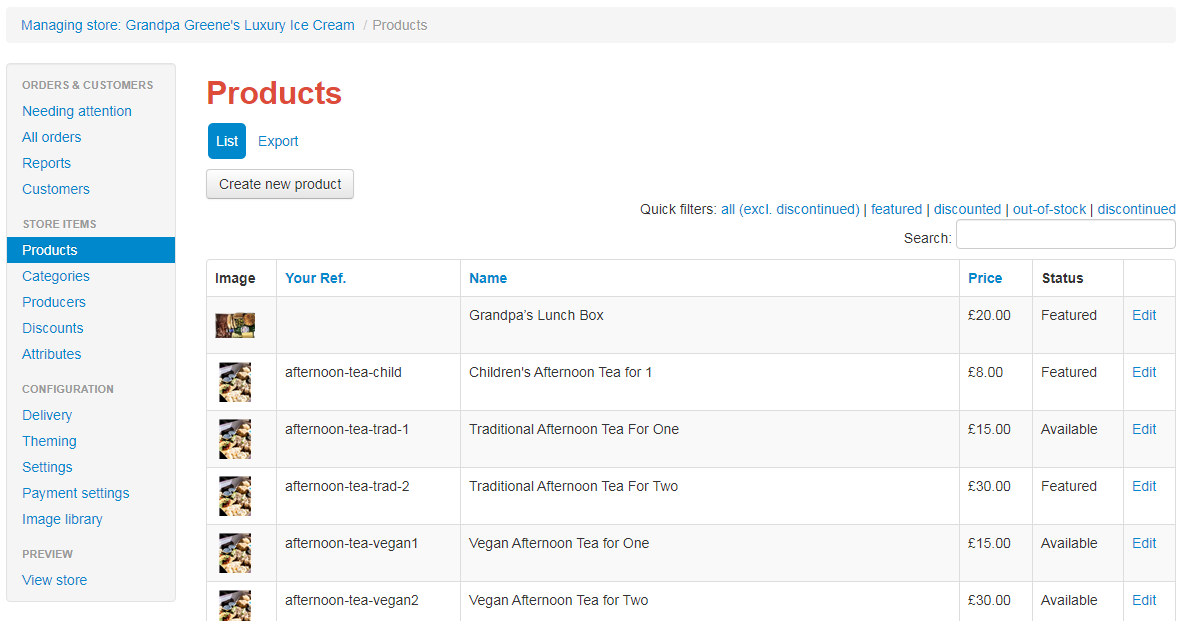Filter products by featured
The height and width of the screenshot is (621, 1183).
click(896, 209)
